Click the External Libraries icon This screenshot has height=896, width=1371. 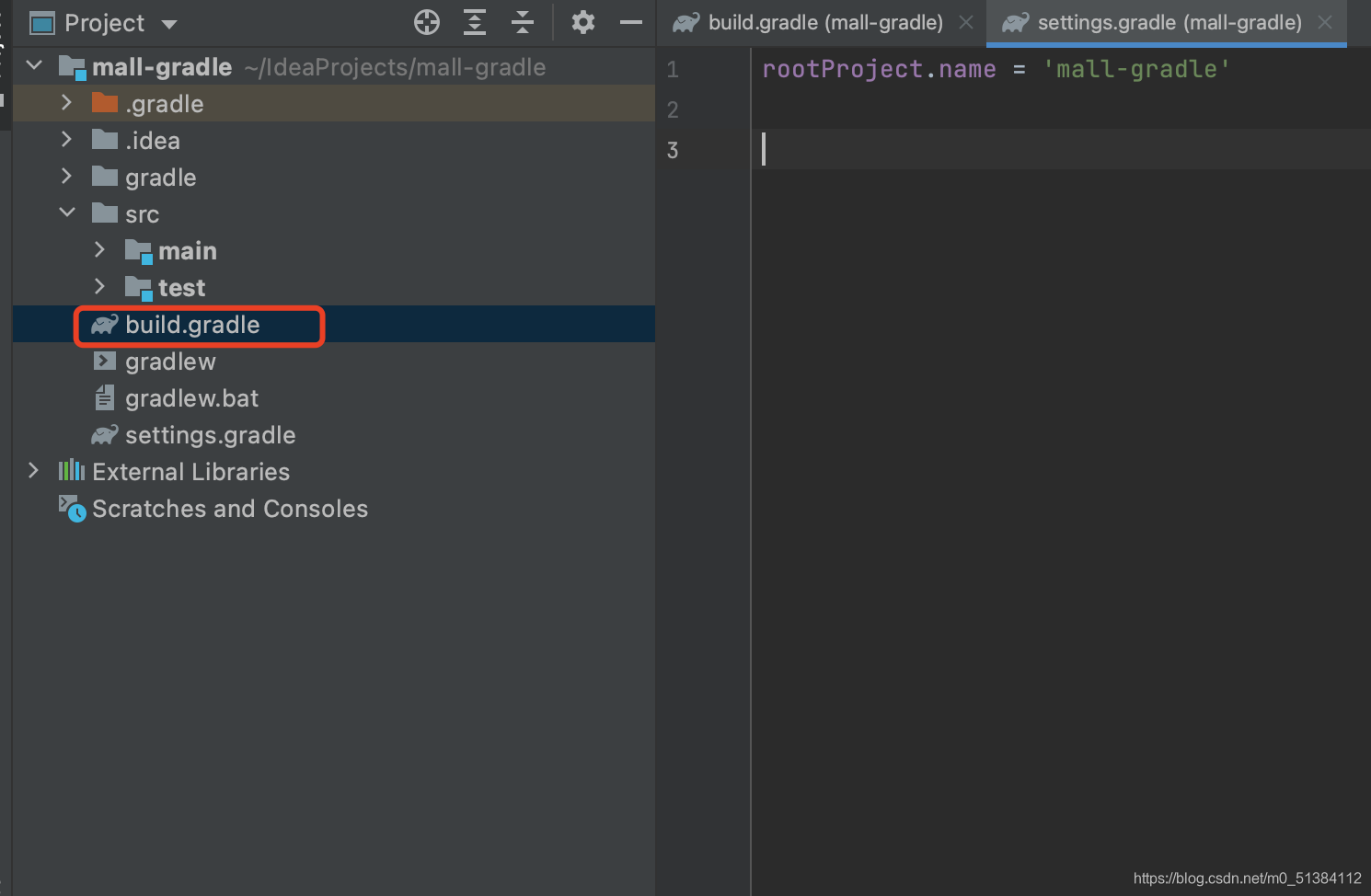pos(72,471)
